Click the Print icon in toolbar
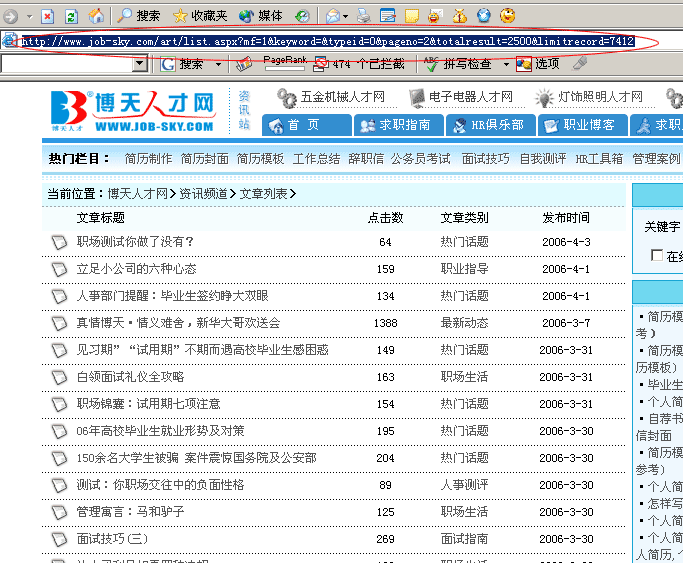Image resolution: width=683 pixels, height=563 pixels. (364, 16)
